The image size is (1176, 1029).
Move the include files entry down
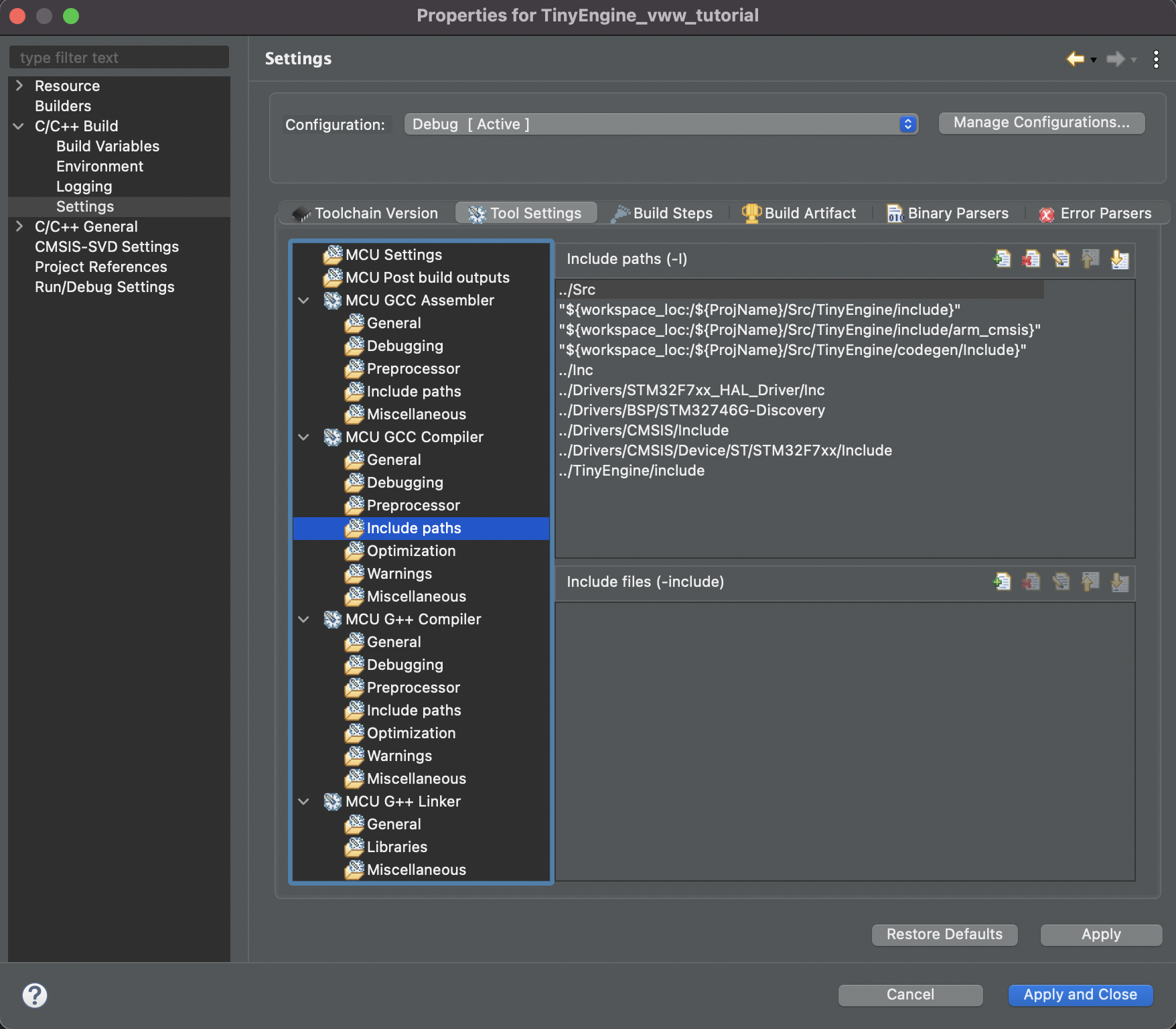pyautogui.click(x=1120, y=581)
